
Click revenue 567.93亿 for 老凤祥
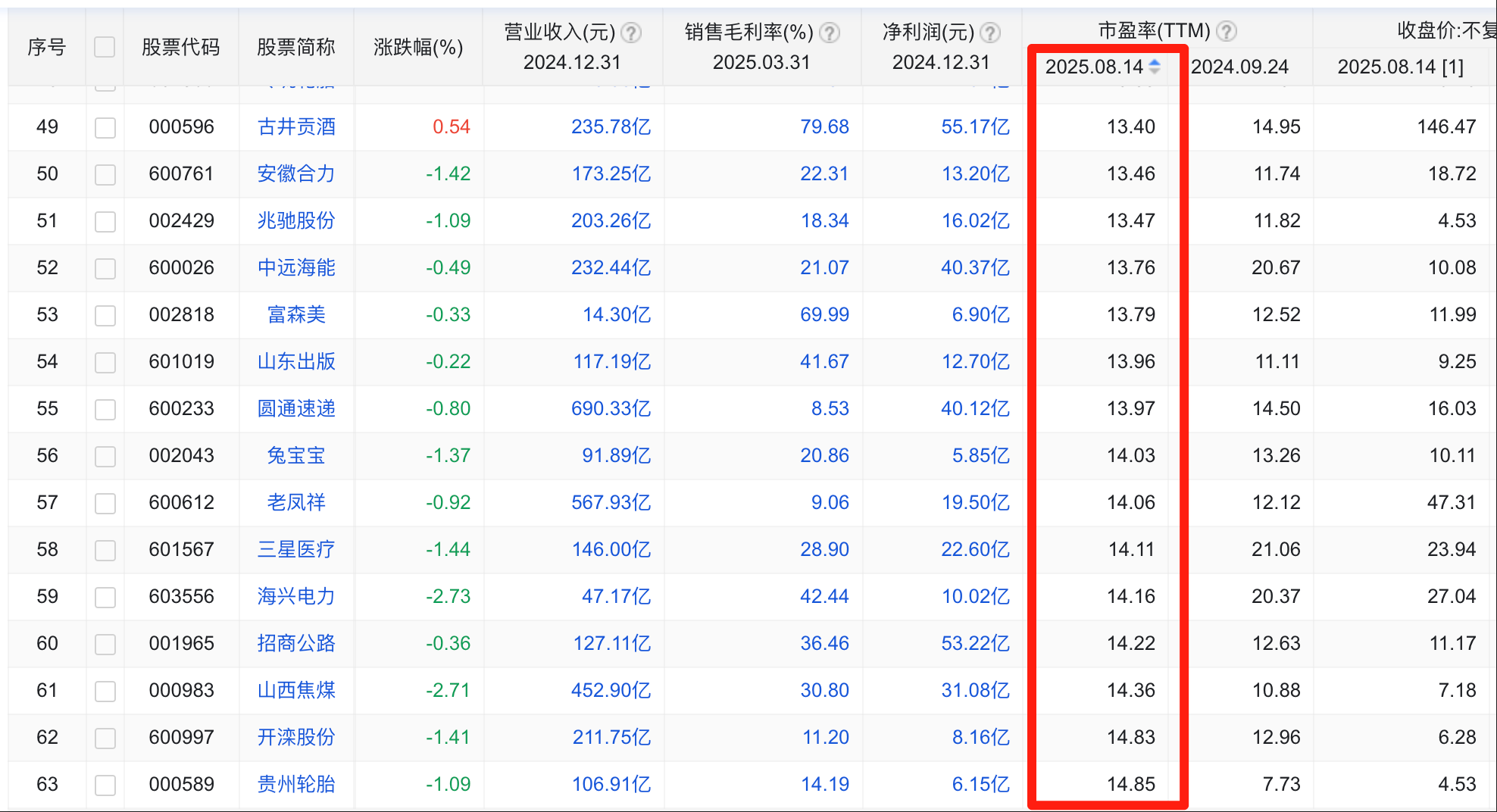611,502
